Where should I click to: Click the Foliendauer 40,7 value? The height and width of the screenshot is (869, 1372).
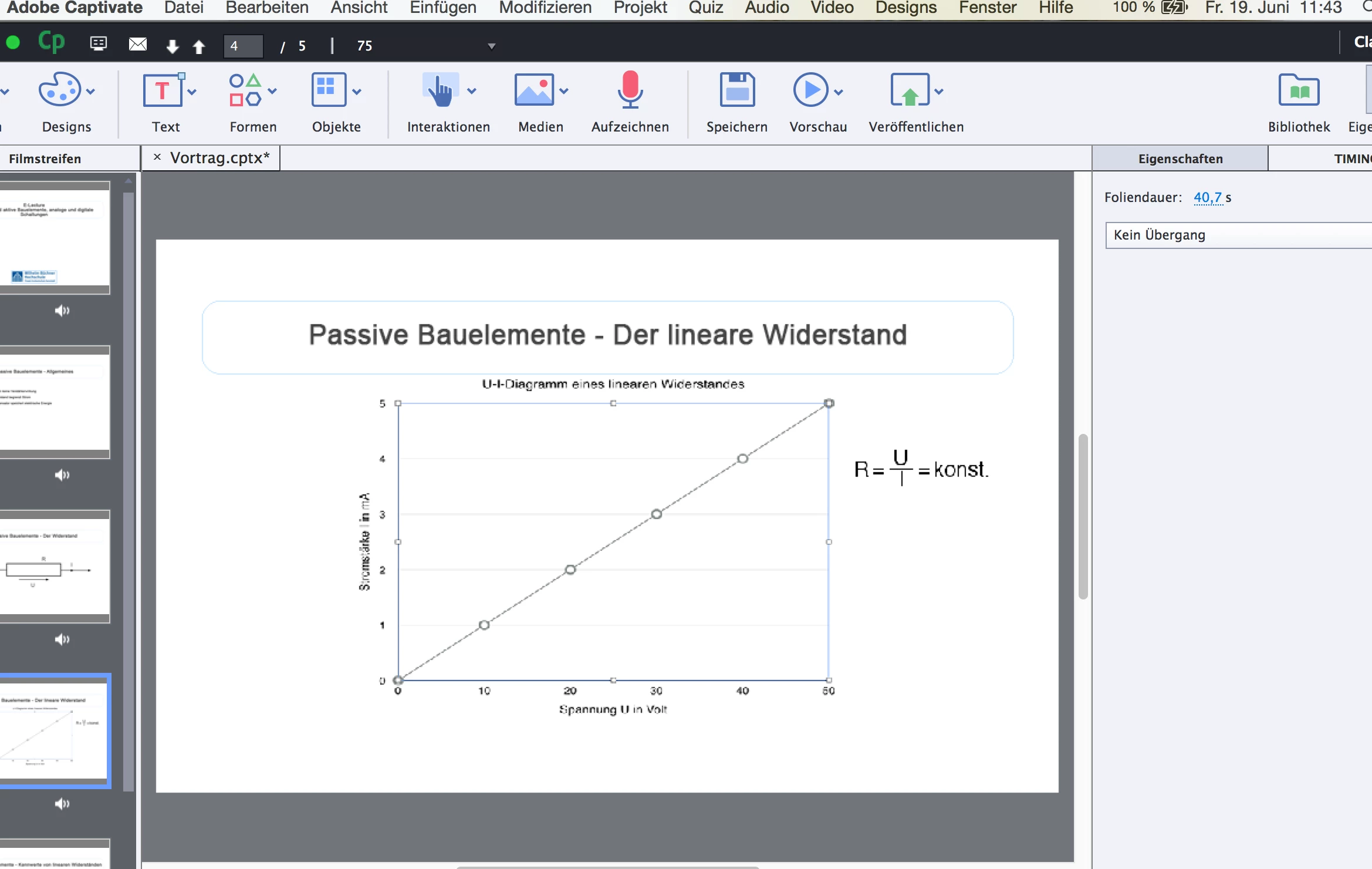click(x=1208, y=198)
